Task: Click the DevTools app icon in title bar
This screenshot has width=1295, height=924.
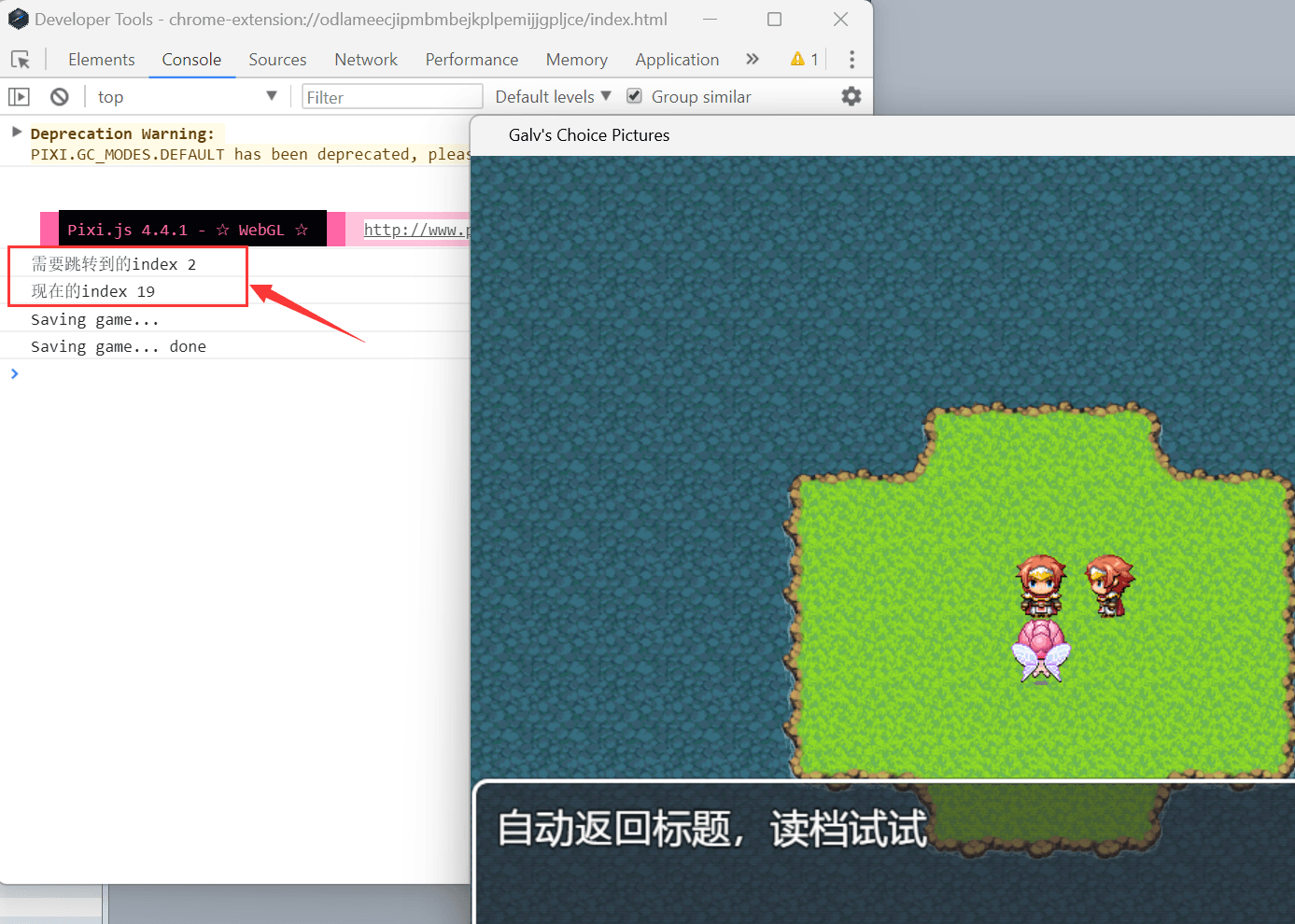Action: tap(19, 19)
